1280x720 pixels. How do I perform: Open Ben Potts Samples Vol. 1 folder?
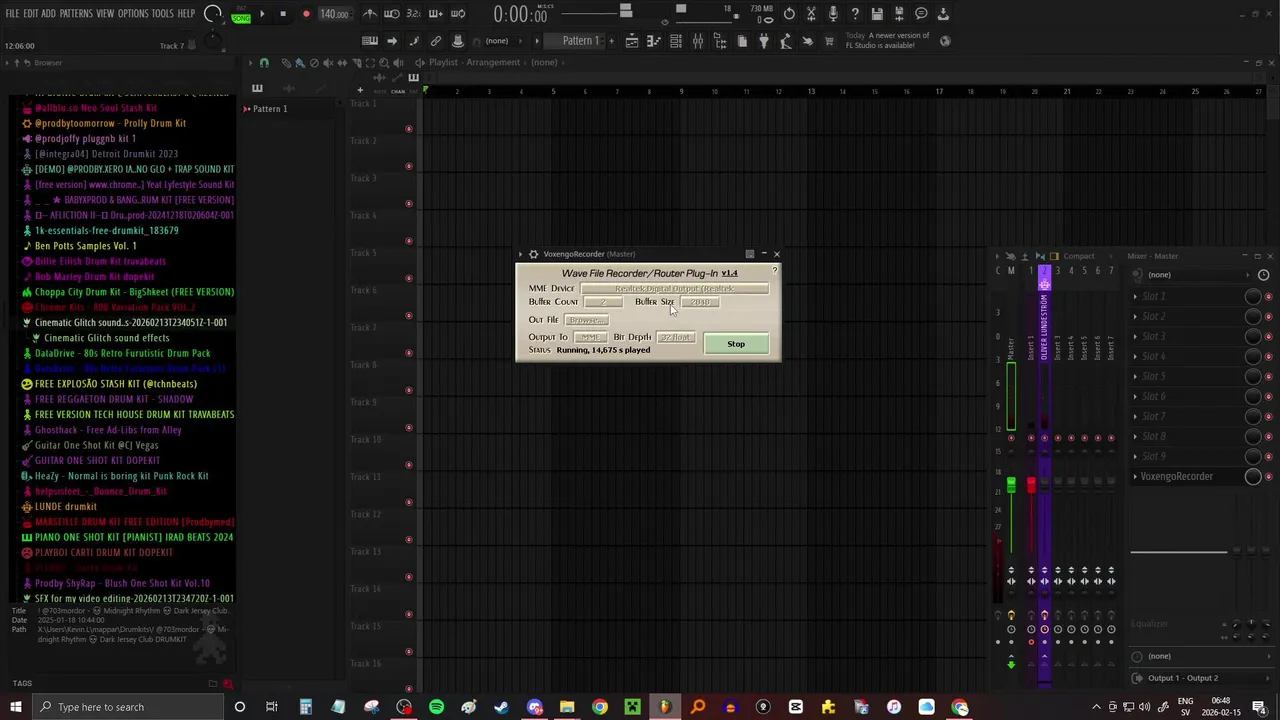point(85,246)
